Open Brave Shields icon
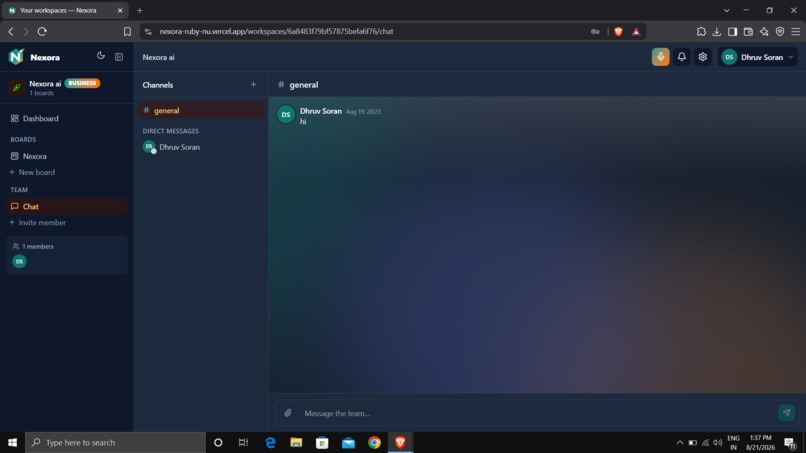The width and height of the screenshot is (806, 453). pyautogui.click(x=618, y=31)
